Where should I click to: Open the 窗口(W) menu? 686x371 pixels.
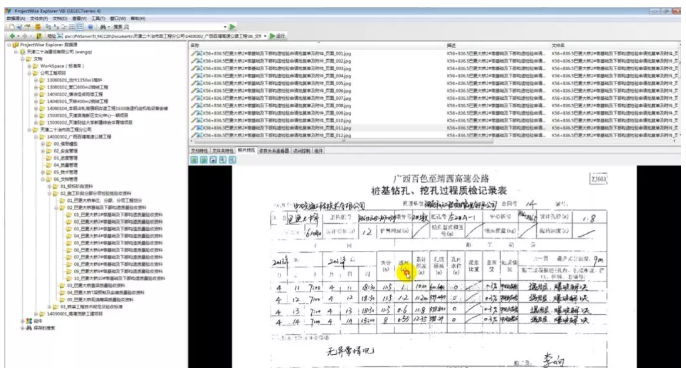[118, 18]
